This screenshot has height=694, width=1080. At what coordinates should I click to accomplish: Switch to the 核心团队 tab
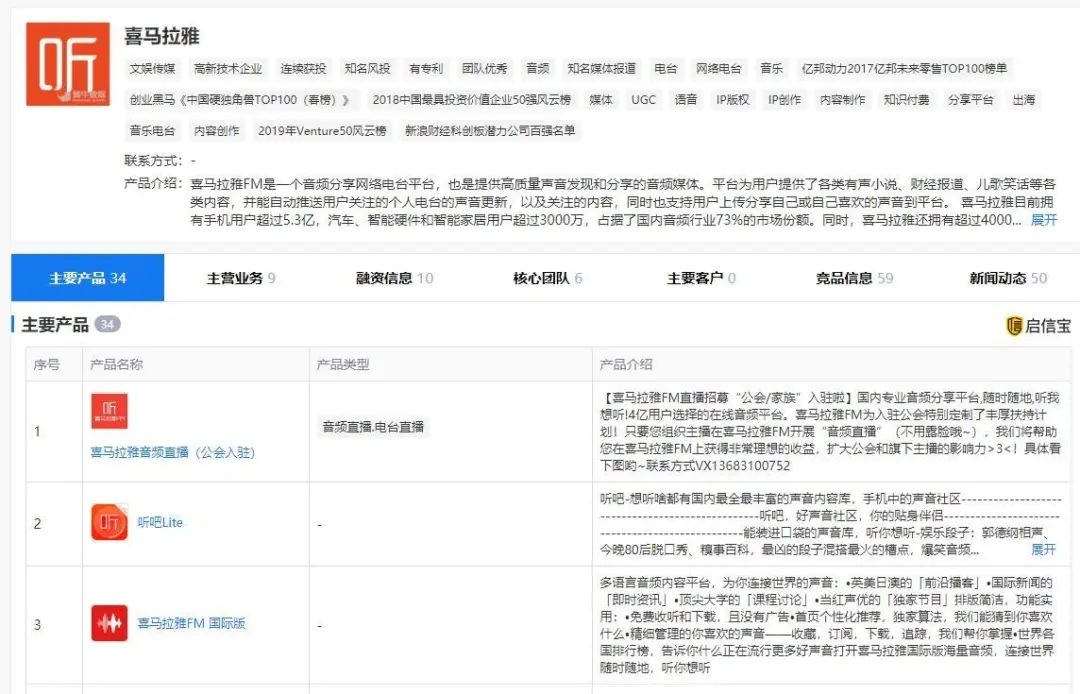coord(548,278)
